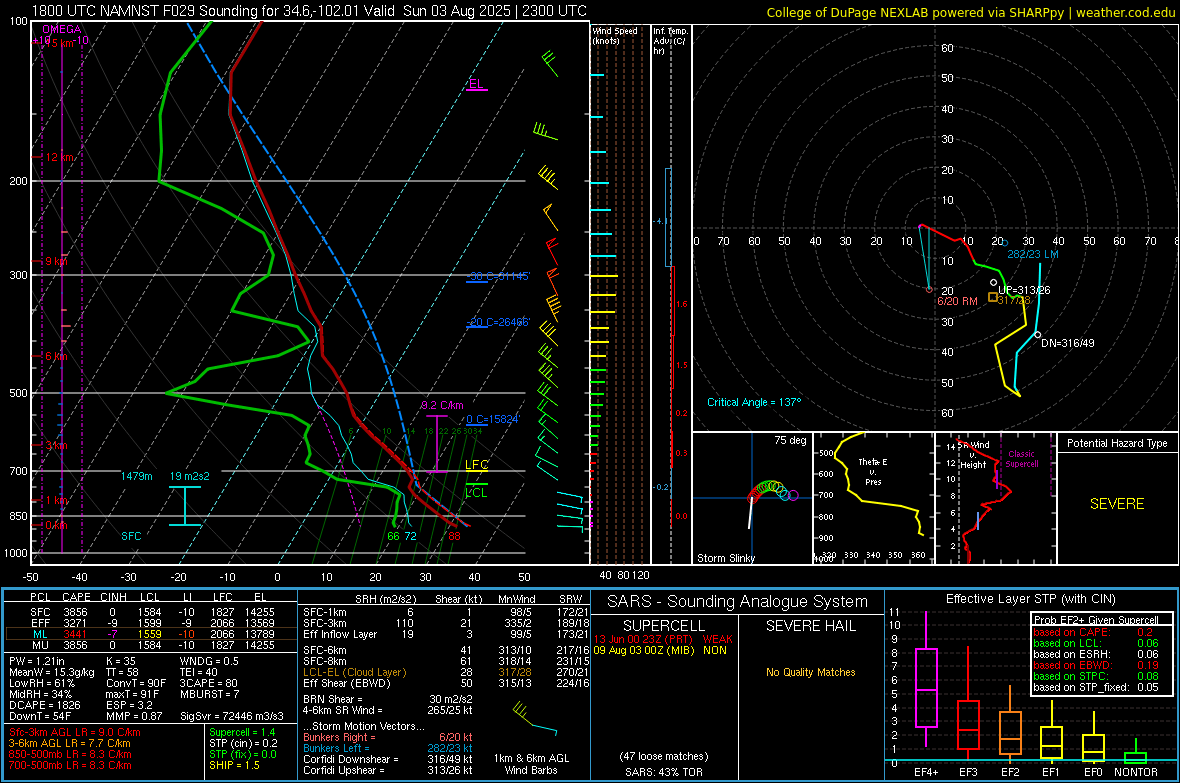This screenshot has height=783, width=1180.
Task: Click the MBURST = 7 value
Action: [209, 694]
